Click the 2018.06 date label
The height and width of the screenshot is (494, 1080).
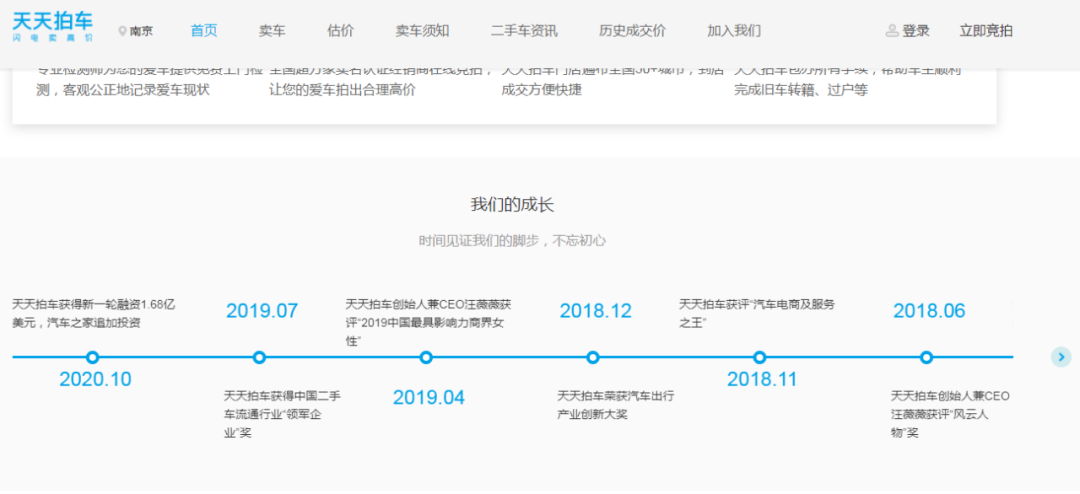click(x=929, y=311)
